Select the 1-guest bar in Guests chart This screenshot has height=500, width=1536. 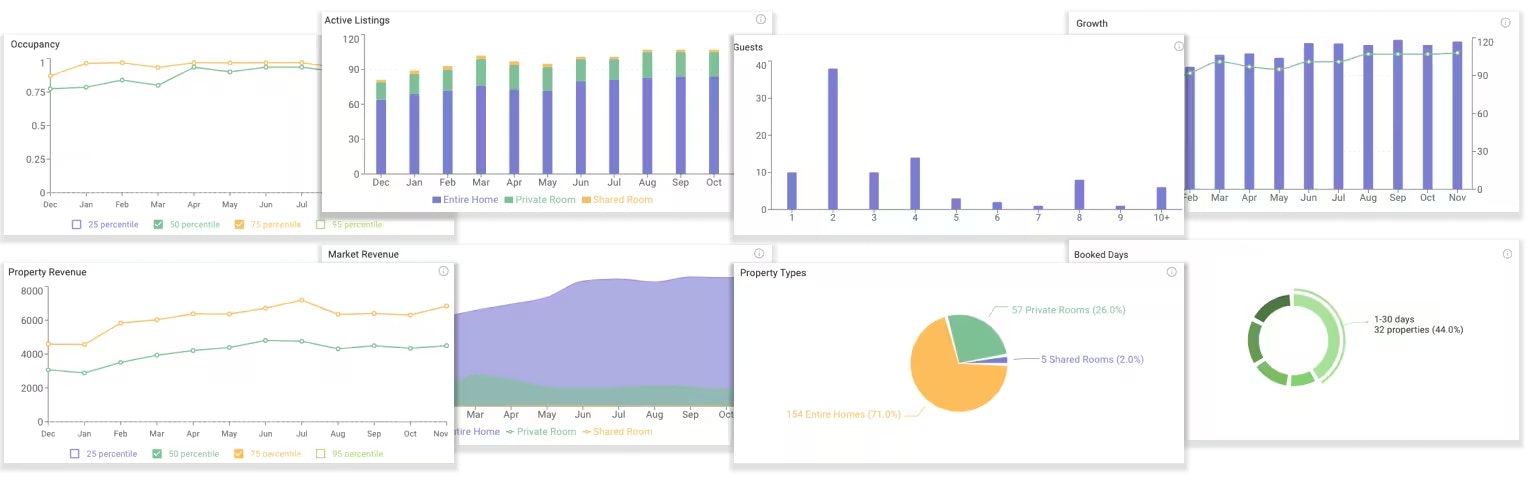point(792,191)
